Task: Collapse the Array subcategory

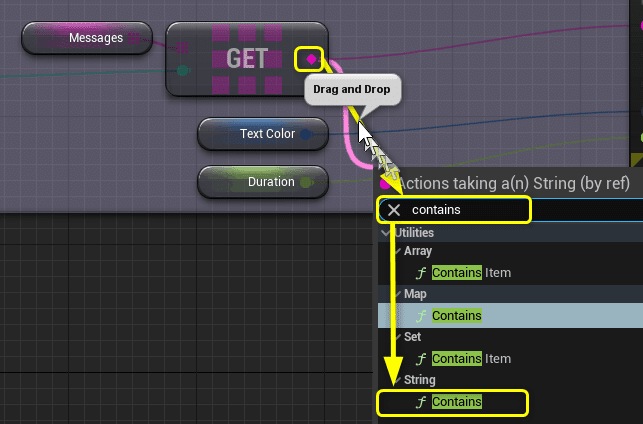Action: click(397, 251)
